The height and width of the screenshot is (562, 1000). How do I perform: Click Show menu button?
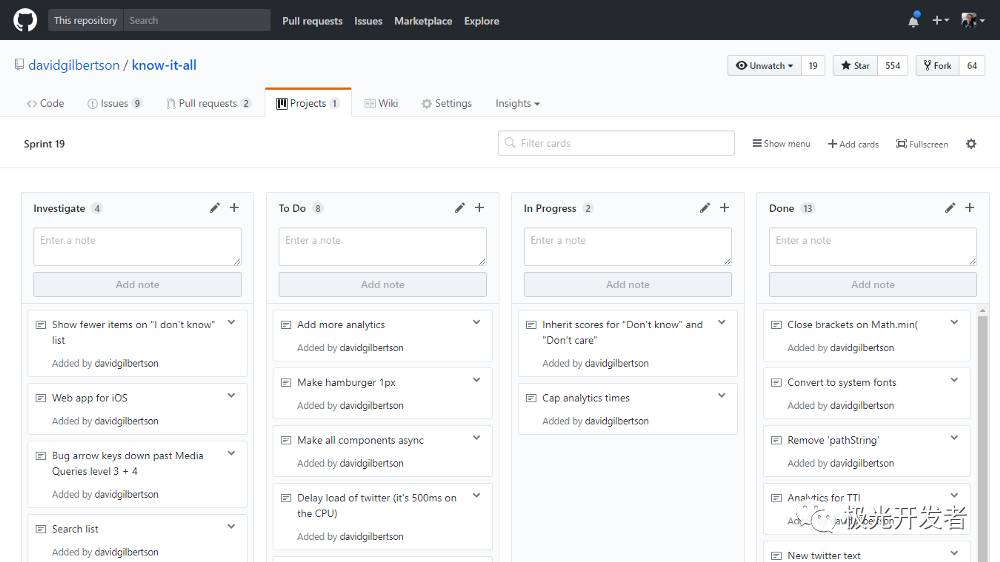click(781, 144)
